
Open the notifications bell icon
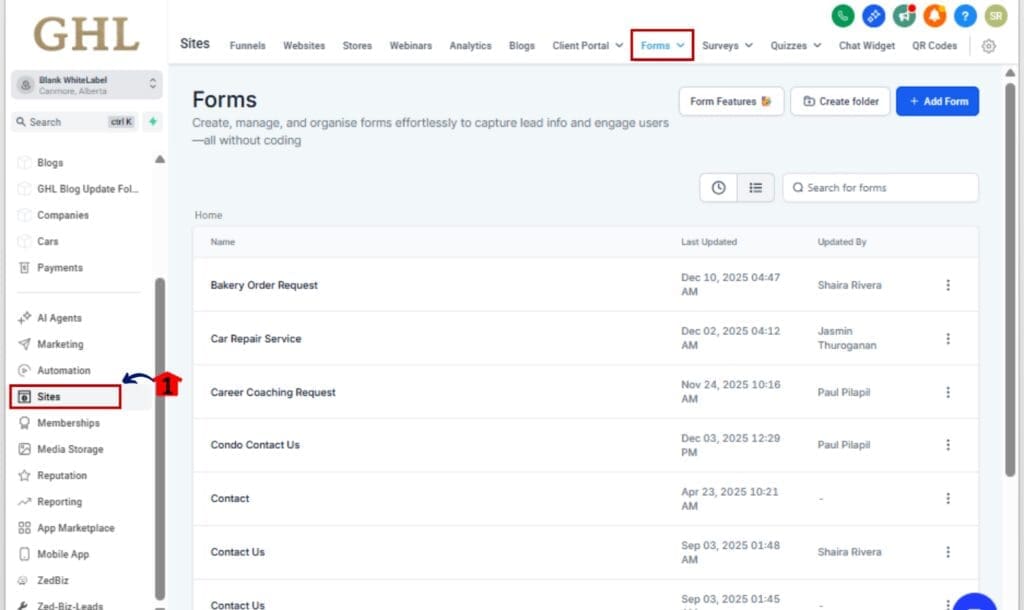tap(934, 16)
